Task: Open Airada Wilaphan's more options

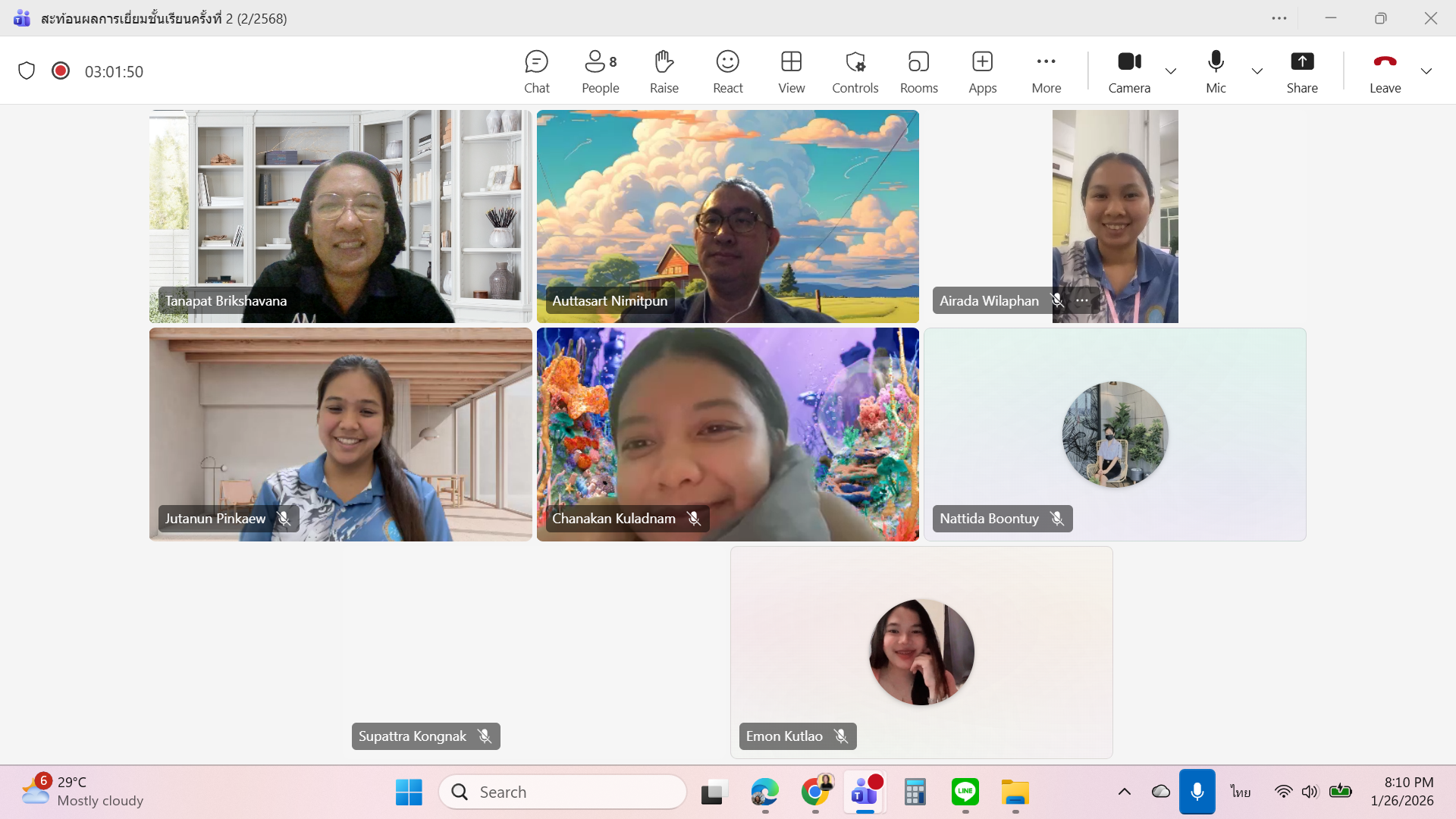Action: pos(1082,301)
